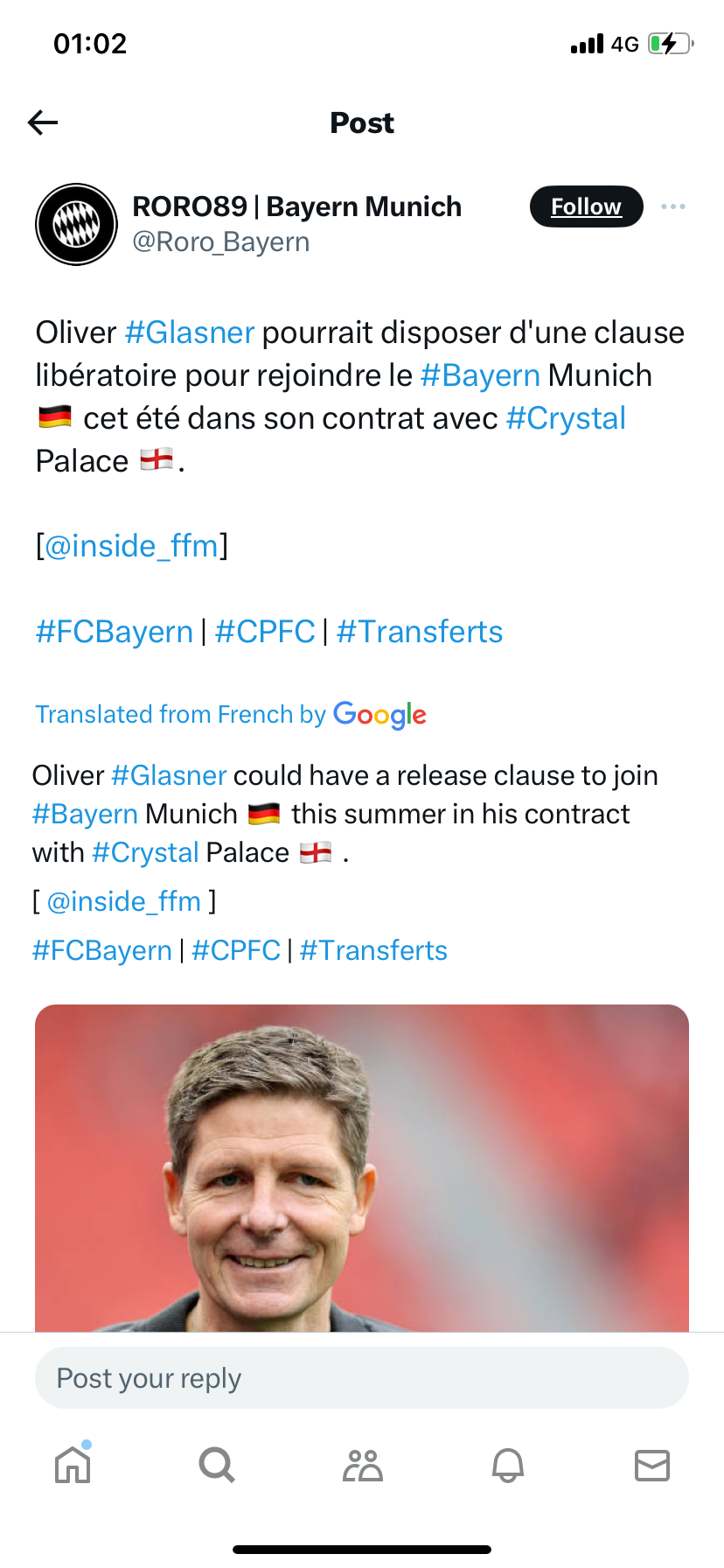Viewport: 724px width, 1568px height.
Task: Tap the #Glasner hashtag in original post
Action: pyautogui.click(x=189, y=332)
